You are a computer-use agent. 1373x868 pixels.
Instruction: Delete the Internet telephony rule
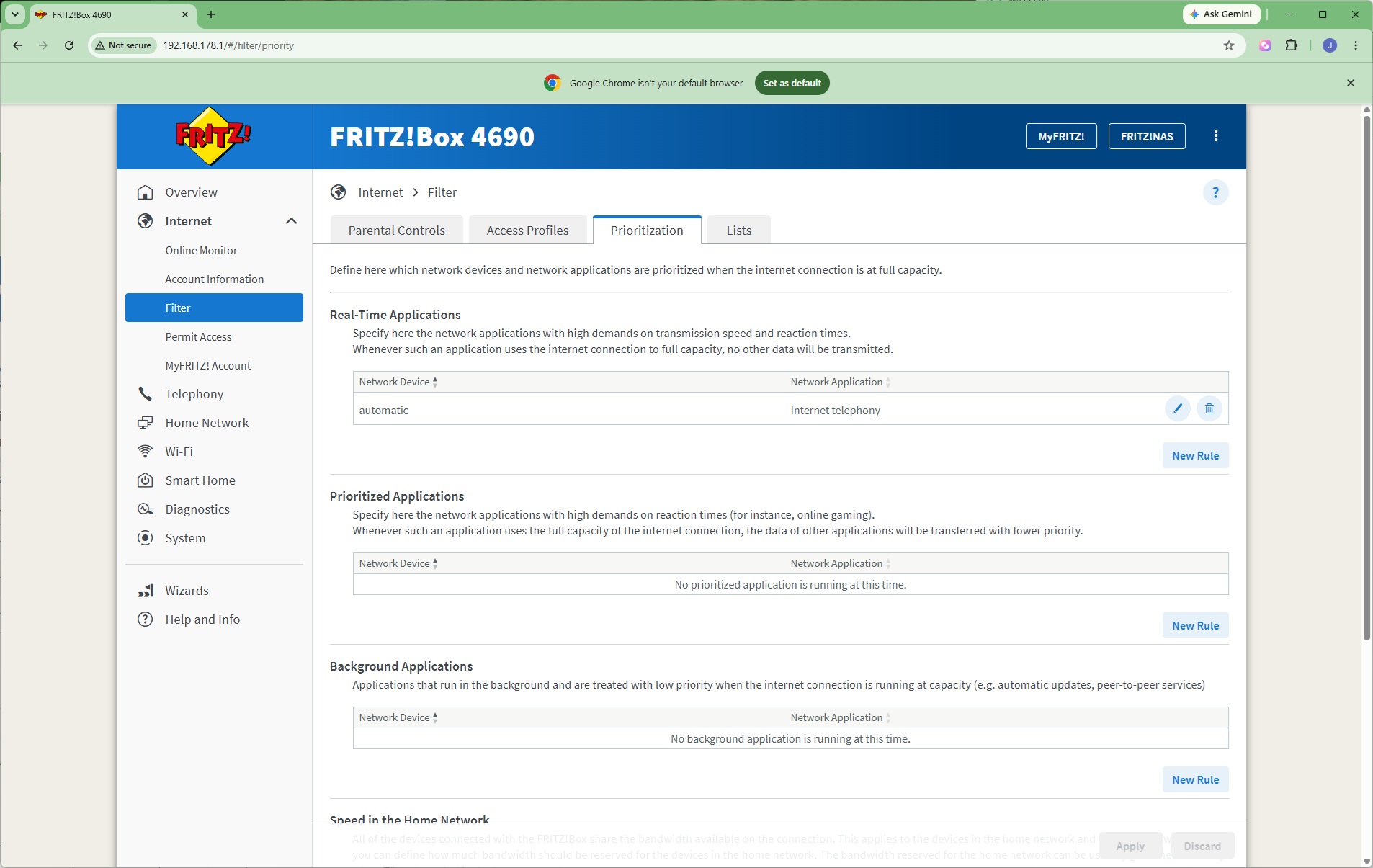coord(1209,409)
